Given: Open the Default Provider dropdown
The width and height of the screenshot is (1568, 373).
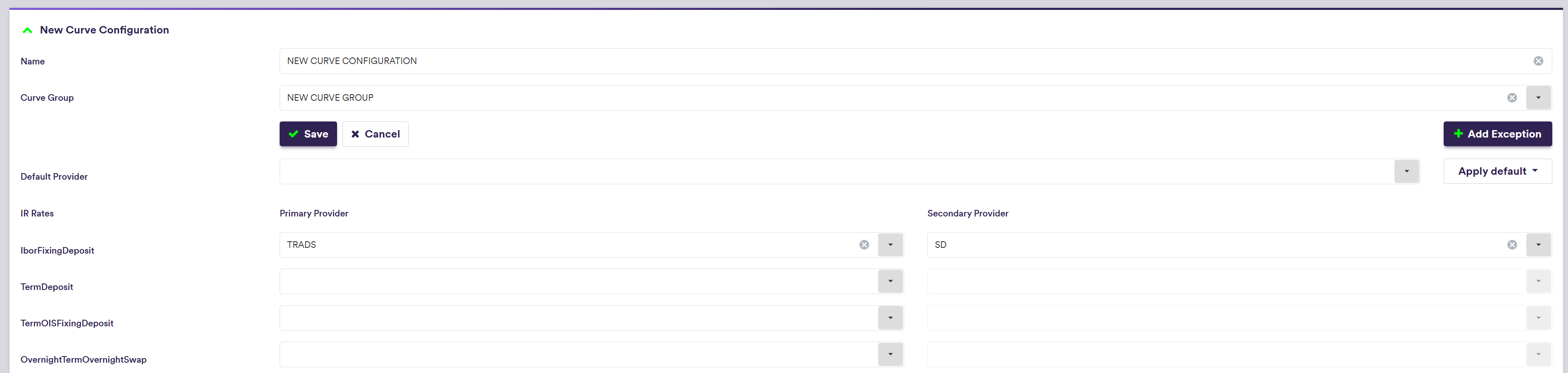Looking at the screenshot, I should click(1406, 171).
